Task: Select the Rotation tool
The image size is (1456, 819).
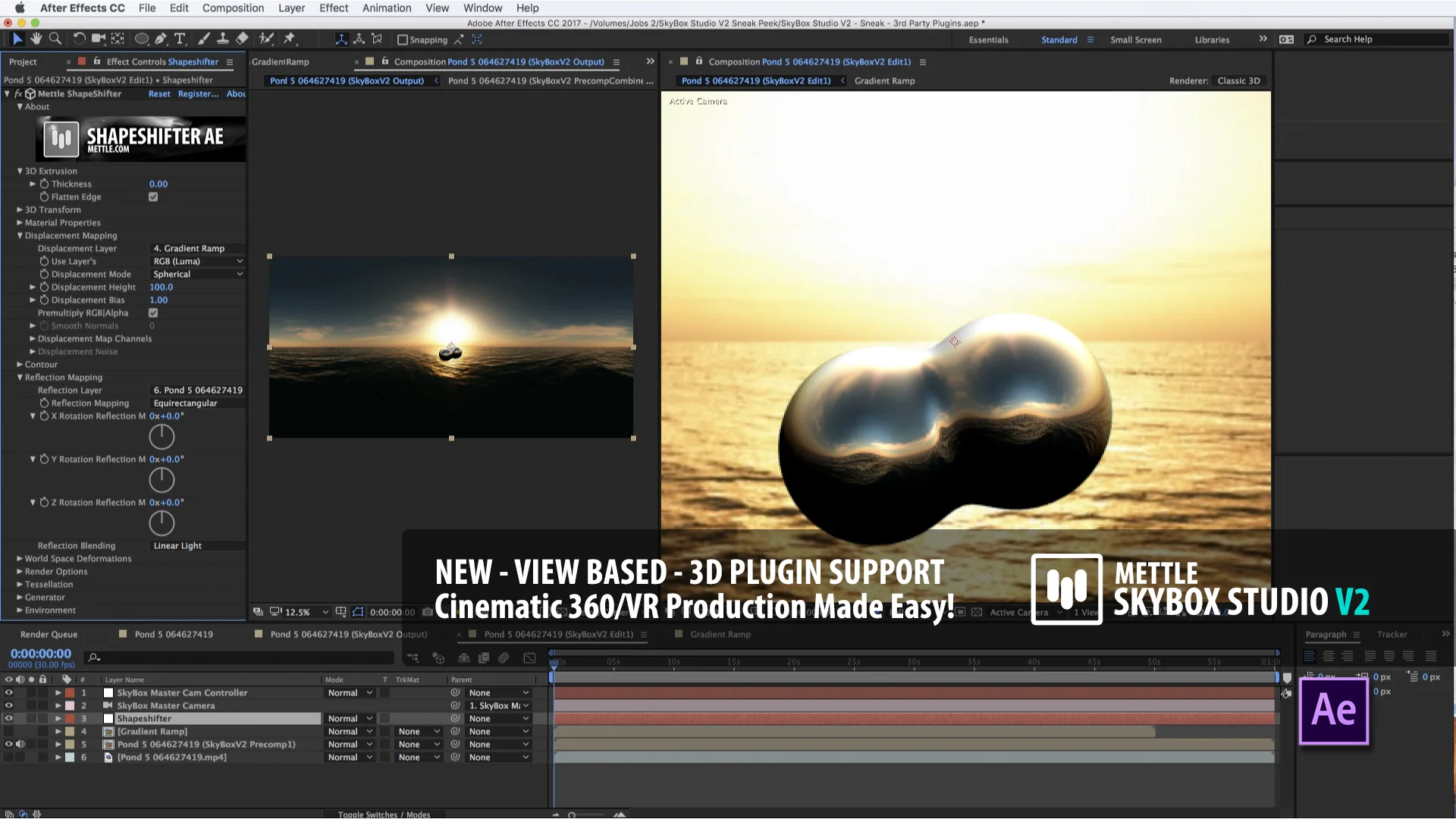Action: point(79,39)
